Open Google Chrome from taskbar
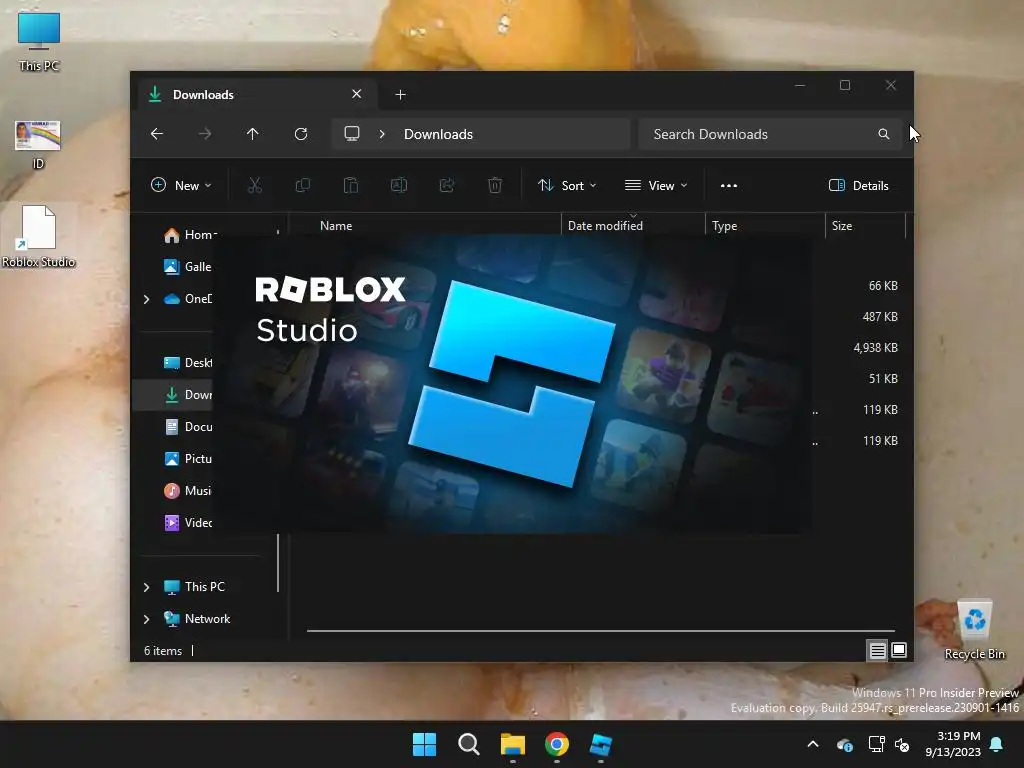This screenshot has width=1024, height=768. coord(557,744)
